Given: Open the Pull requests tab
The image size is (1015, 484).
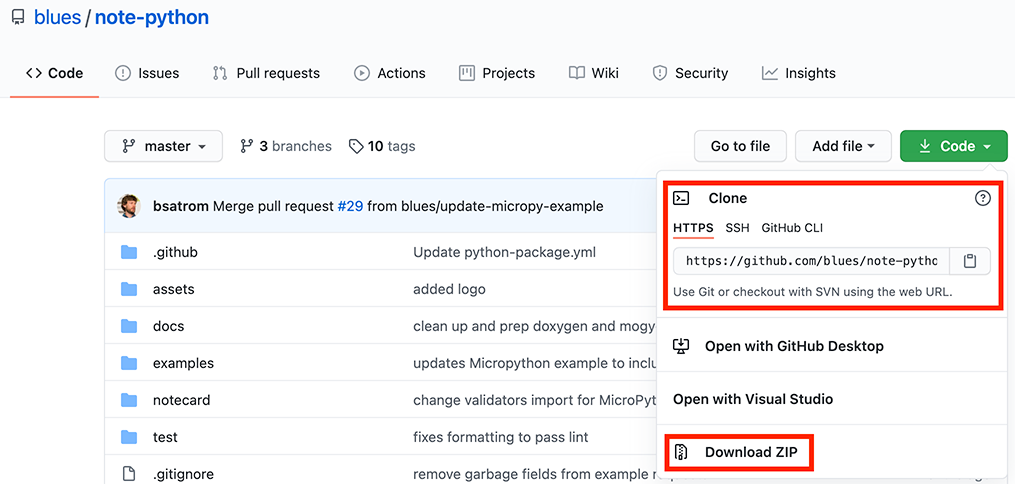Looking at the screenshot, I should point(266,73).
